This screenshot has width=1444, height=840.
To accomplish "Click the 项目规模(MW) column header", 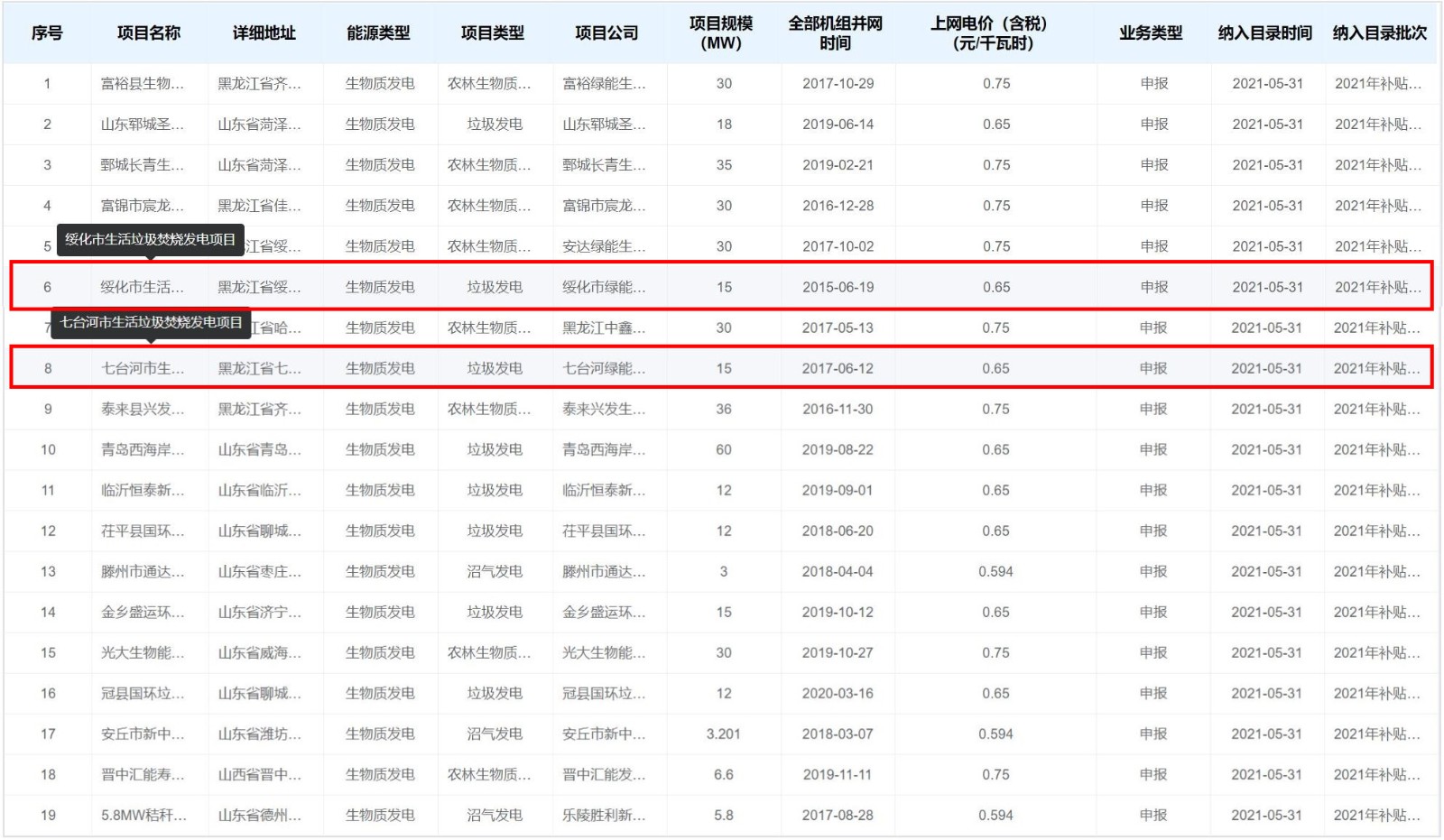I will tap(721, 33).
